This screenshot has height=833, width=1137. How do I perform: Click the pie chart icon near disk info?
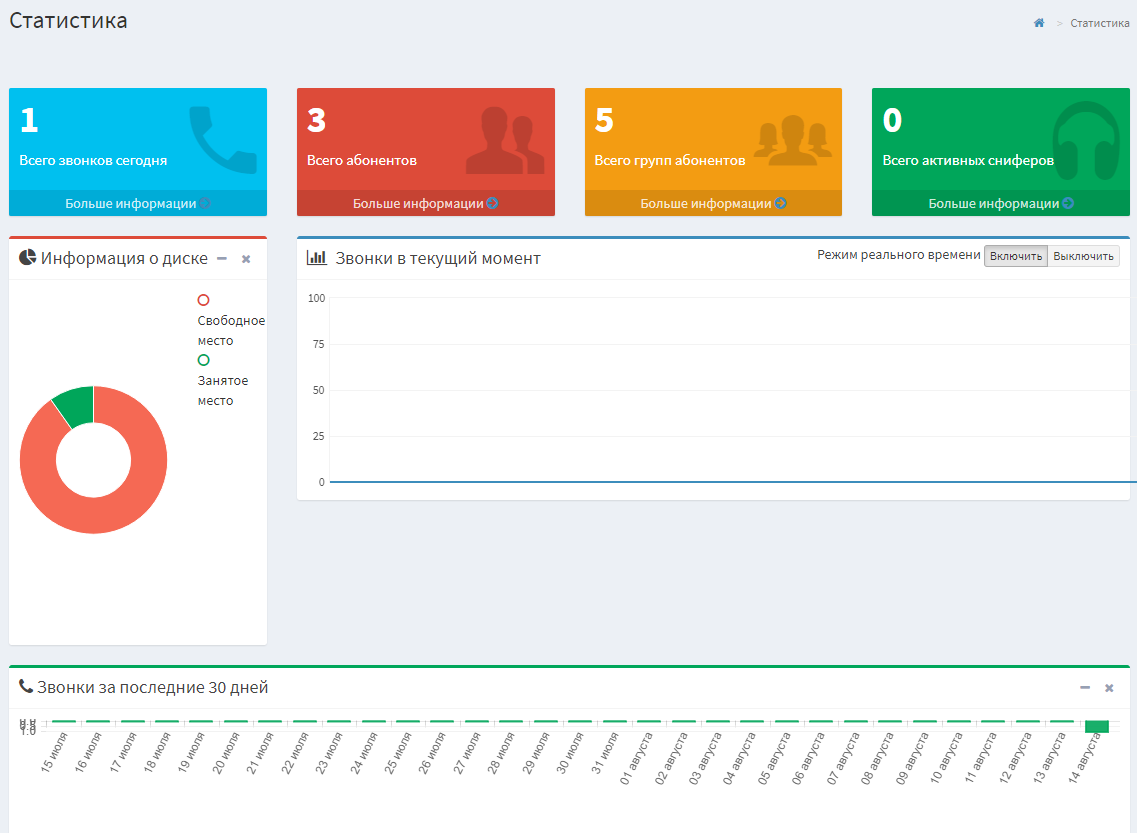coord(28,258)
